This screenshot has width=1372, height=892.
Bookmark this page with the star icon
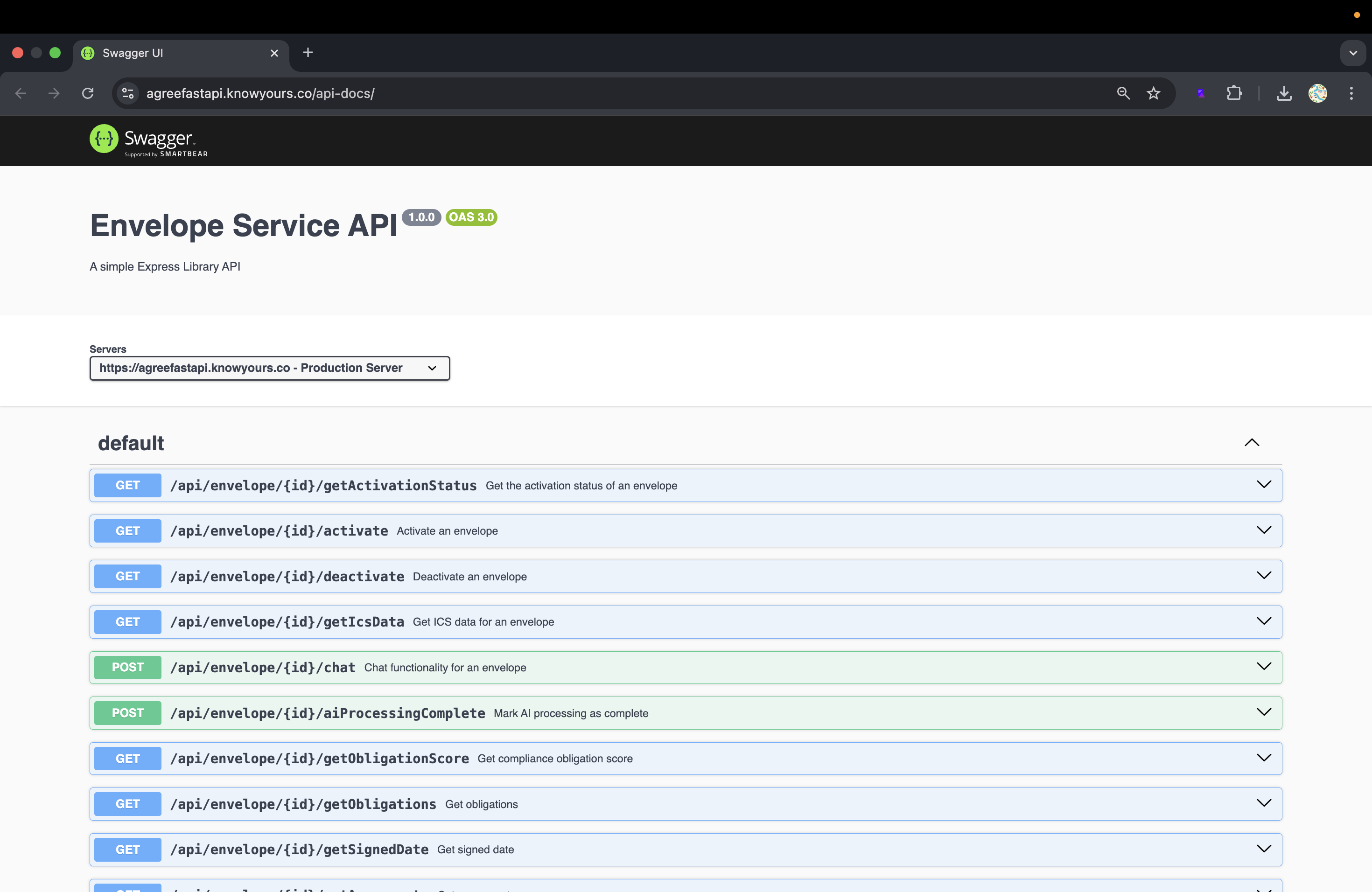tap(1153, 93)
